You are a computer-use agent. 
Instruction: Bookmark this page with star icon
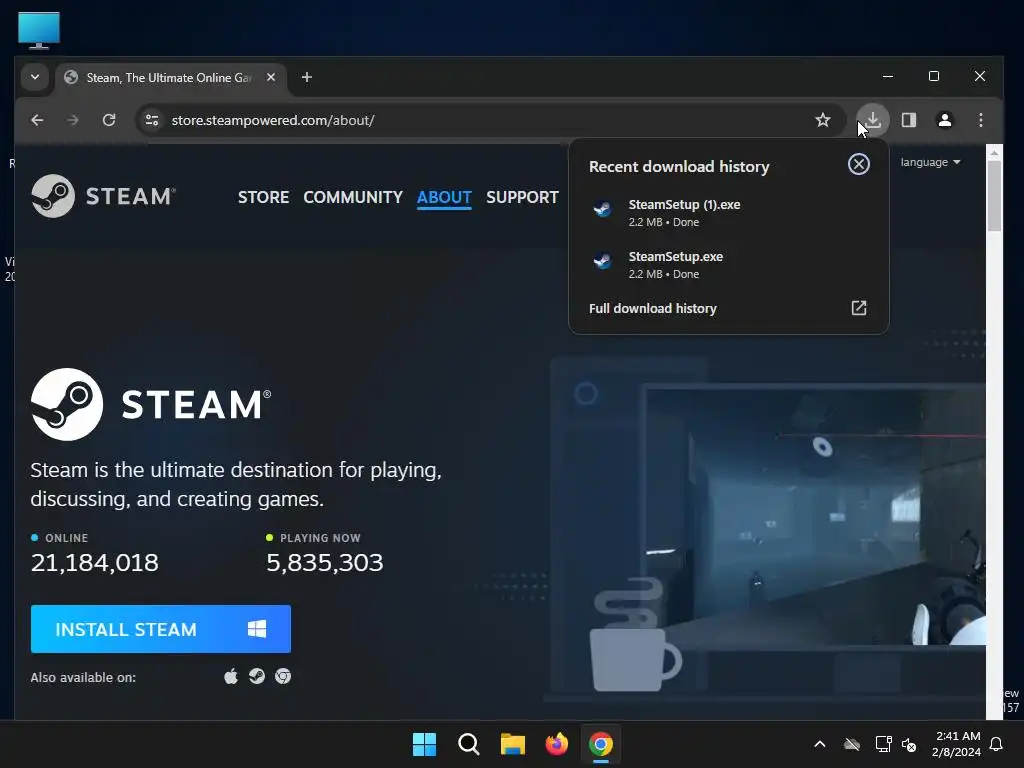pyautogui.click(x=823, y=120)
